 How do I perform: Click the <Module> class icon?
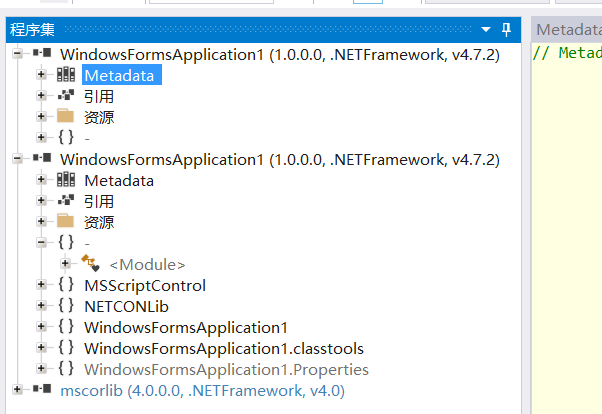tap(90, 264)
